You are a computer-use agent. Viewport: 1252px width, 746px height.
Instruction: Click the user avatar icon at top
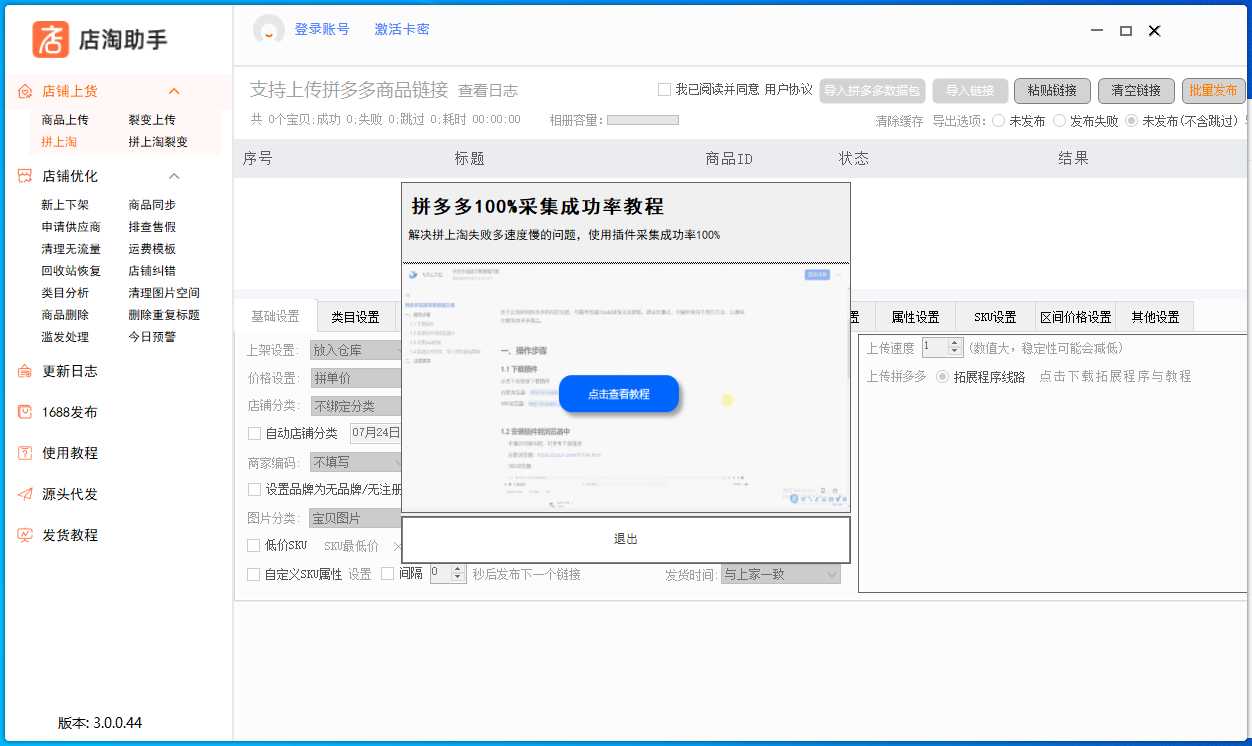coord(268,30)
